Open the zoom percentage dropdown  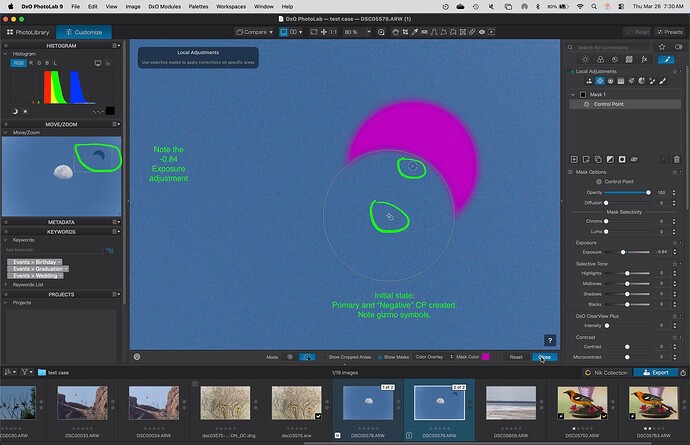(x=369, y=32)
